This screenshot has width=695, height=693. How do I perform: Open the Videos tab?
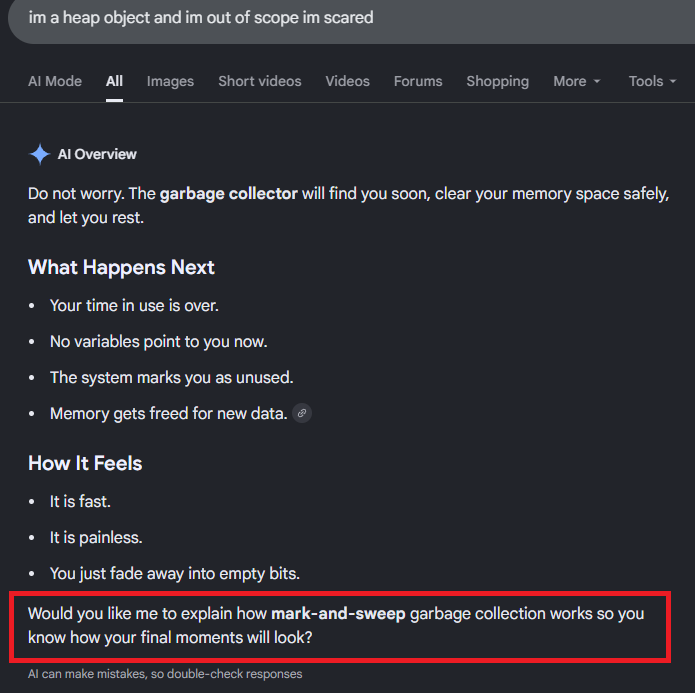pos(348,81)
